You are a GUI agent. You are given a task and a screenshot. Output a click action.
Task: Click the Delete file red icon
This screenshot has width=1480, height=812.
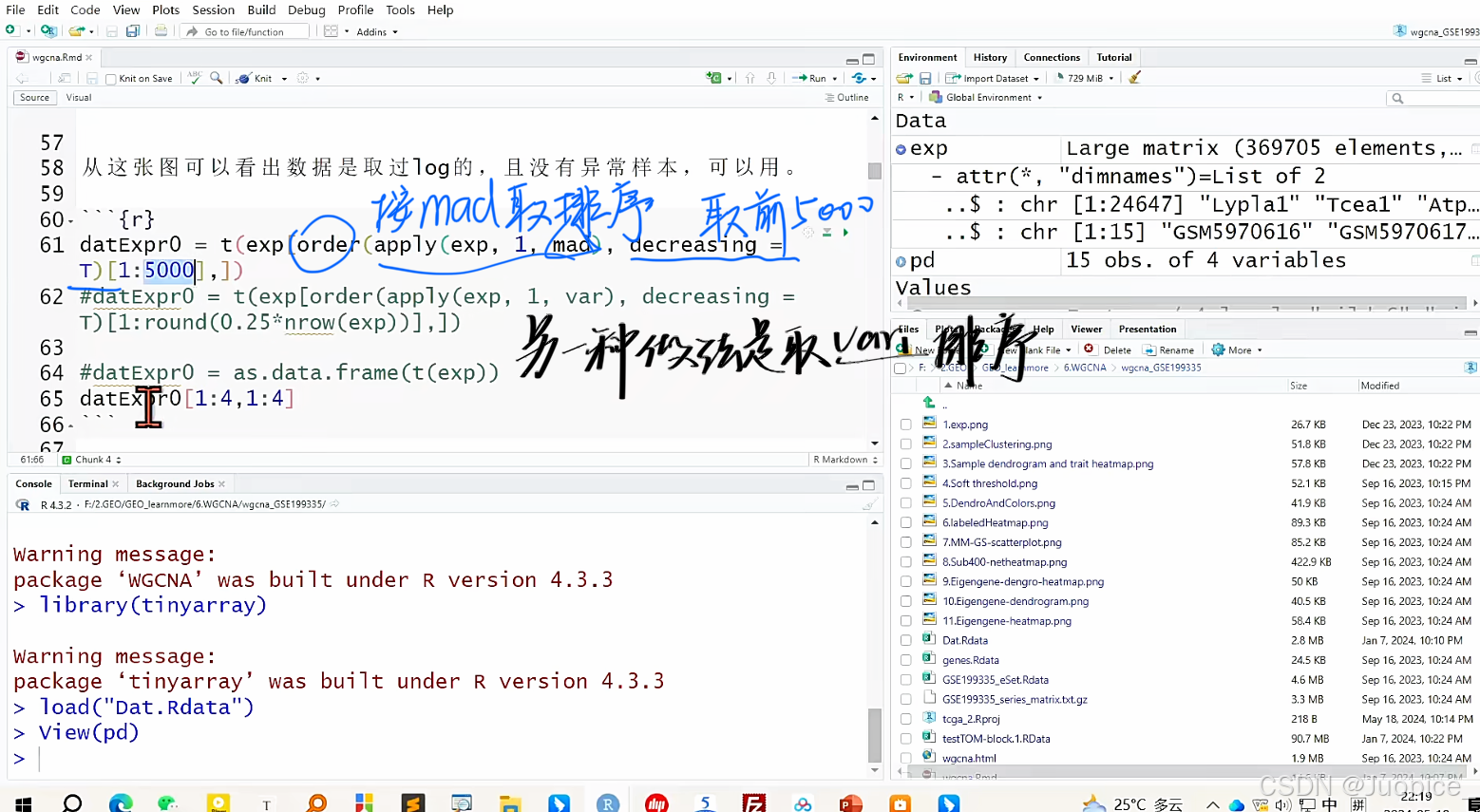pyautogui.click(x=1089, y=349)
